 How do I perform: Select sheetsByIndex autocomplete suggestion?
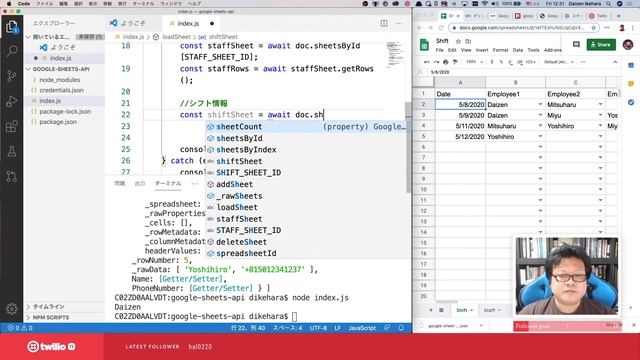[306, 149]
